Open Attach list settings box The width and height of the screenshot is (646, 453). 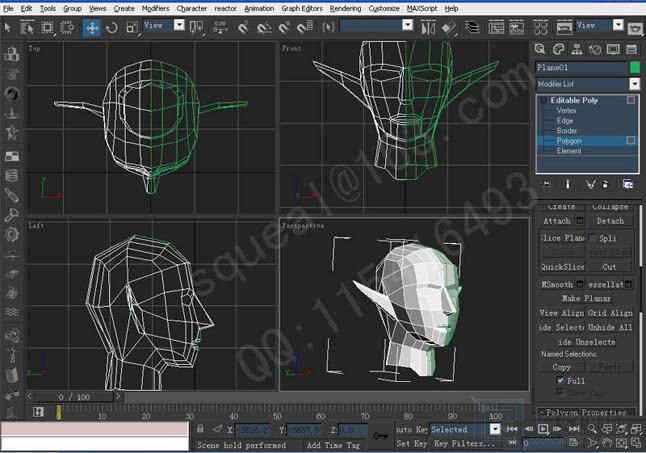pyautogui.click(x=580, y=221)
